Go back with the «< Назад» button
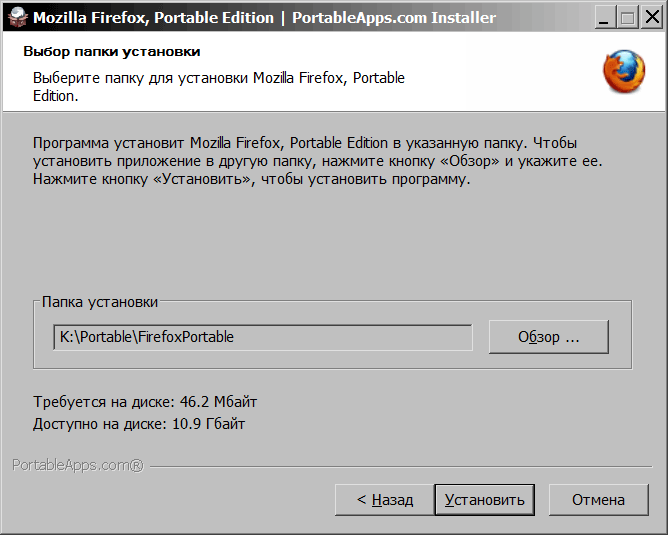Image resolution: width=668 pixels, height=535 pixels. pyautogui.click(x=385, y=500)
